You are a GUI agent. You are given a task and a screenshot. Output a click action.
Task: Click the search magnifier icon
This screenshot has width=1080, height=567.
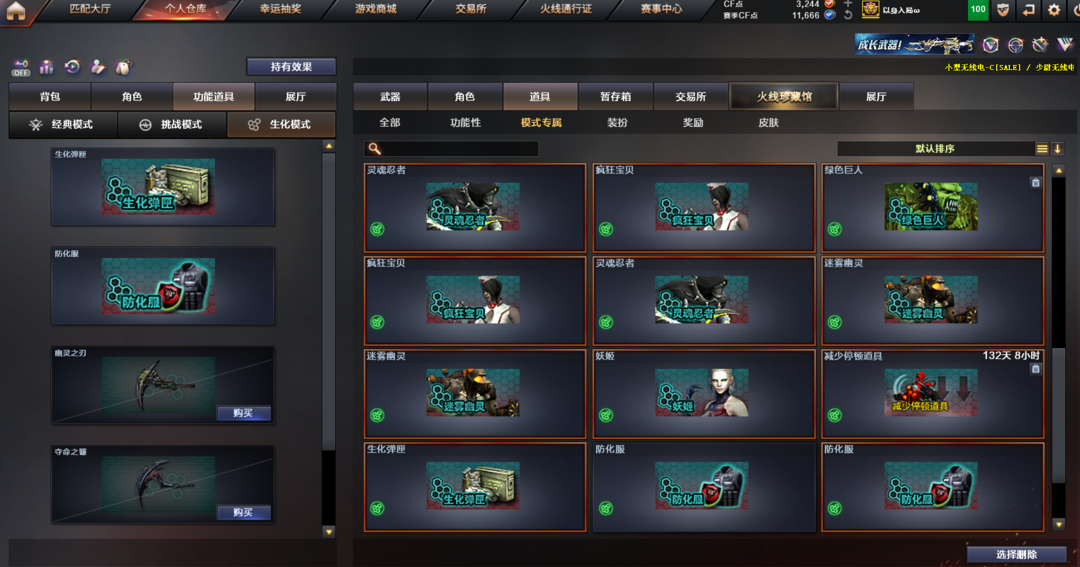coord(374,148)
